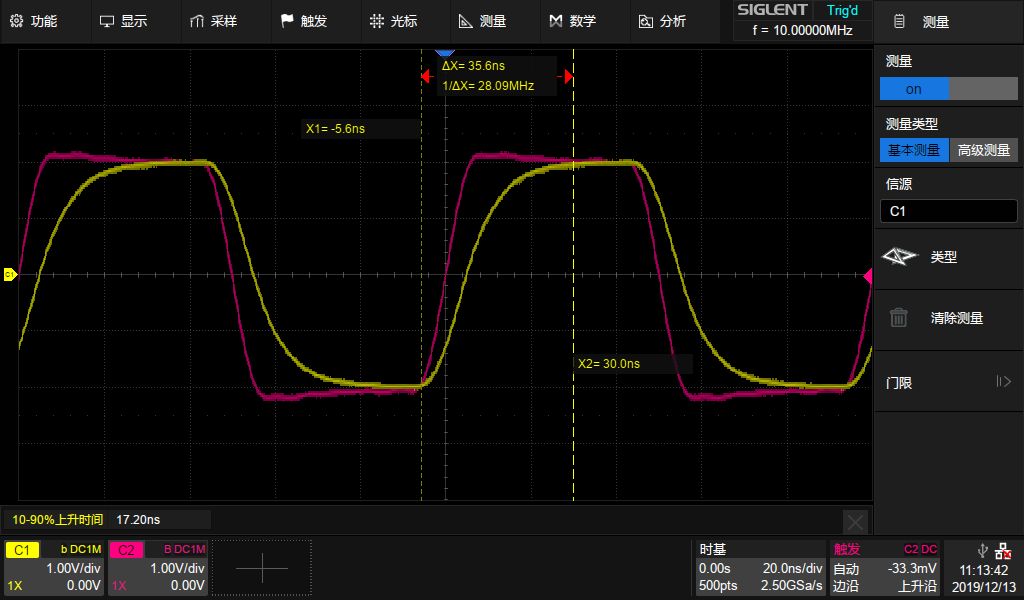Screen dimensions: 1024x600
Task: Click the 2.50GSa/s sample rate value
Action: (x=791, y=586)
